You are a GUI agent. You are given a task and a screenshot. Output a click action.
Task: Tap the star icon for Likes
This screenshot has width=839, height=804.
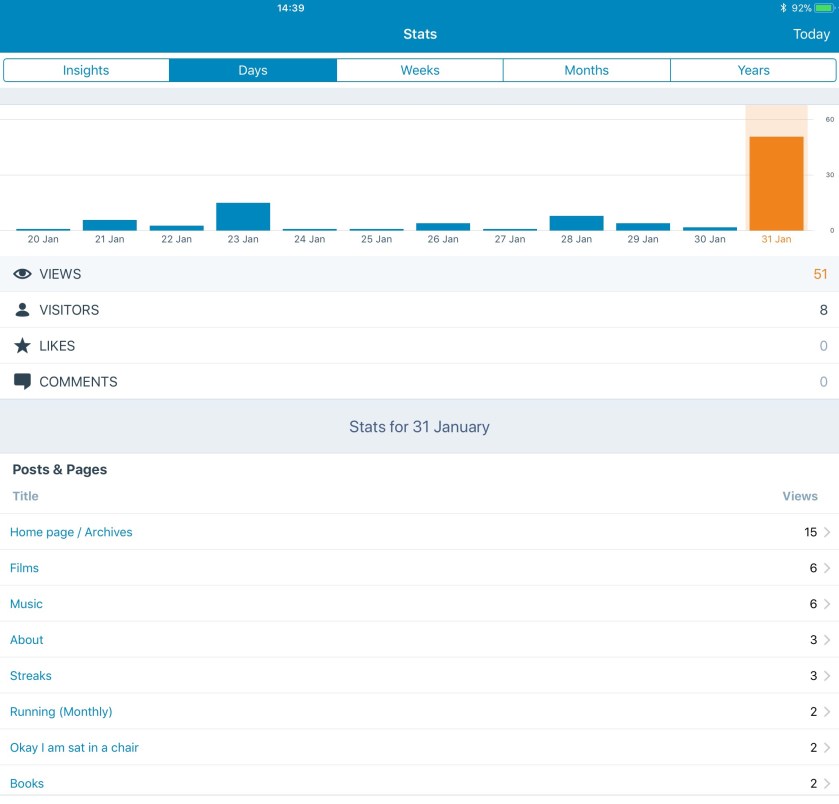(22, 346)
